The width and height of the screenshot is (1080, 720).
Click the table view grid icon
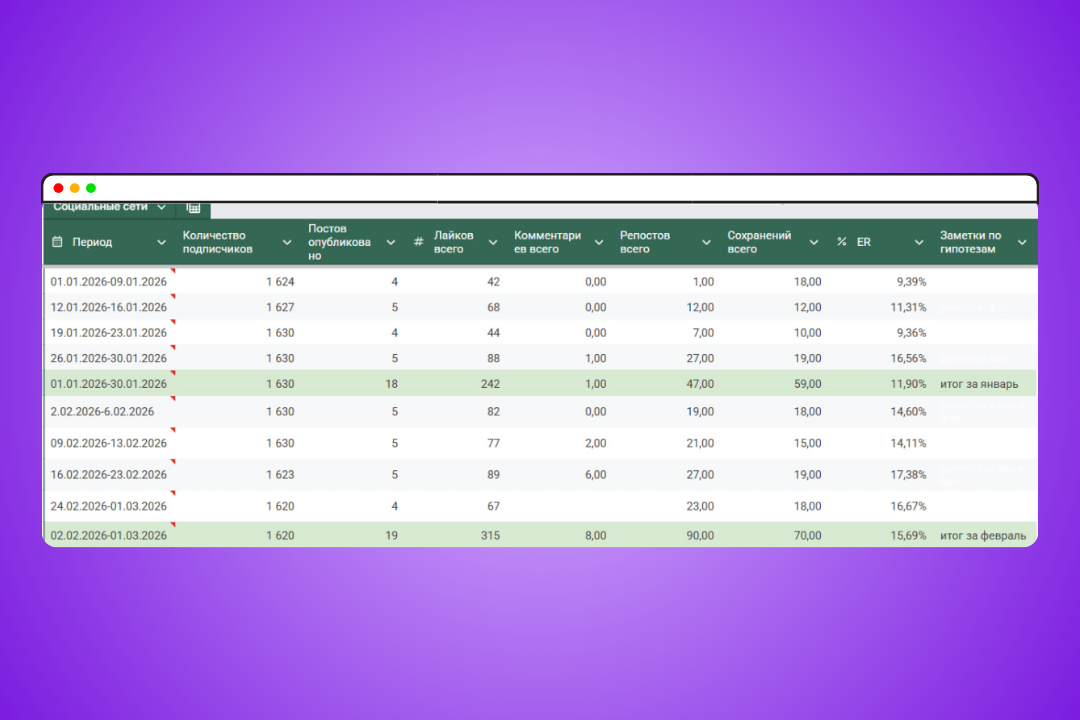(194, 208)
